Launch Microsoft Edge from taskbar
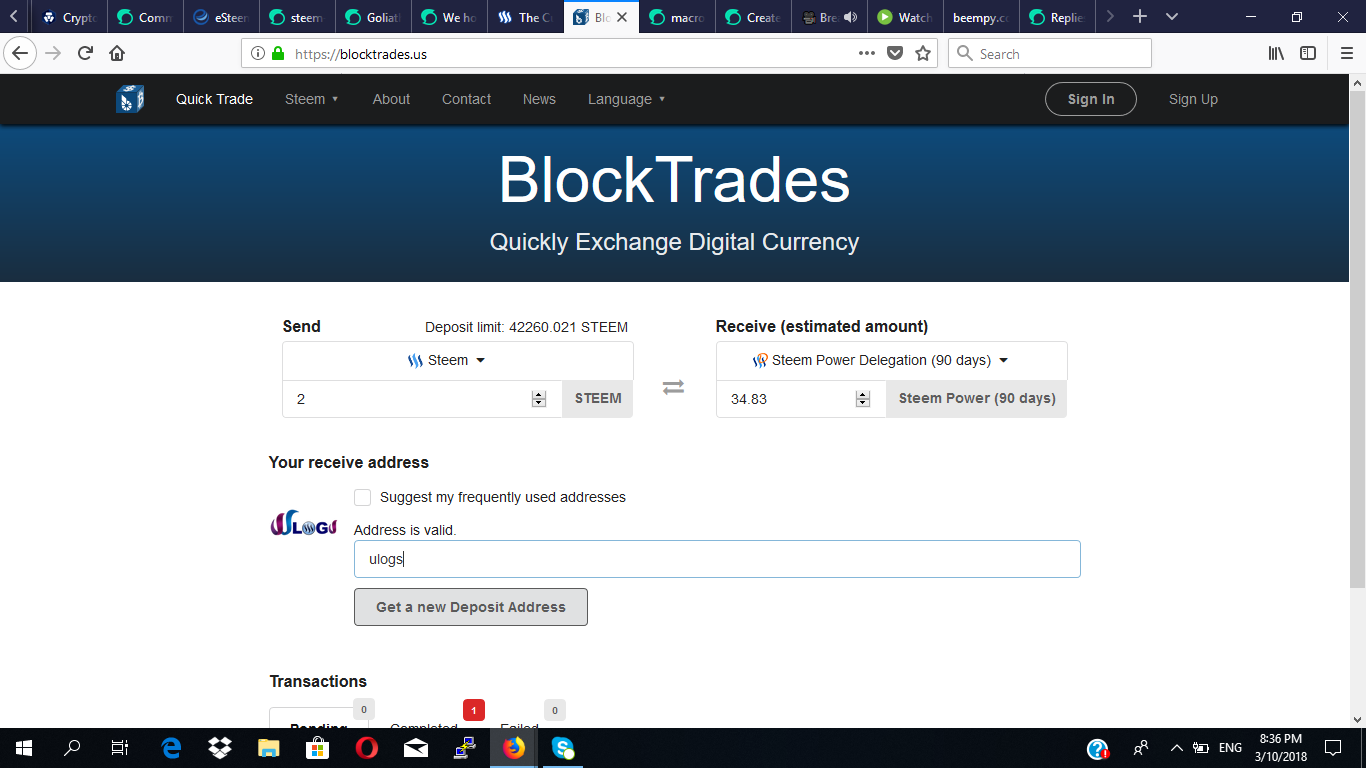The image size is (1366, 768). [x=172, y=747]
